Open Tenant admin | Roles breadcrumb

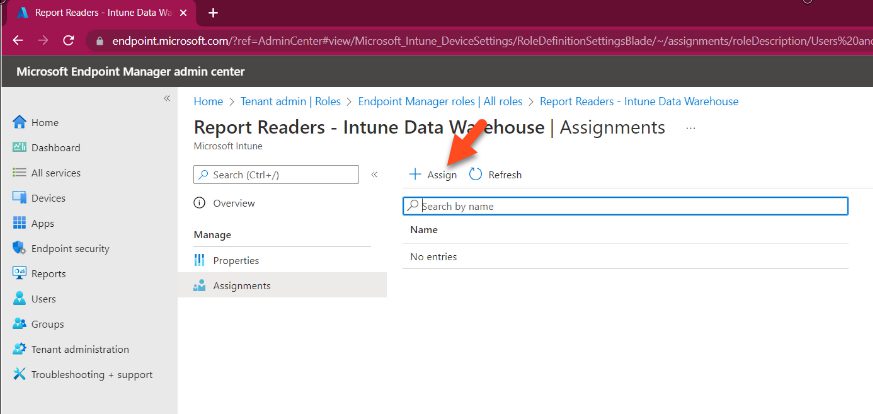coord(290,101)
